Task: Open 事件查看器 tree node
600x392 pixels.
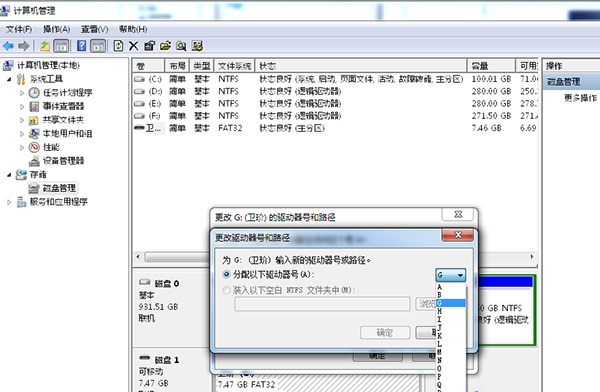Action: click(63, 106)
